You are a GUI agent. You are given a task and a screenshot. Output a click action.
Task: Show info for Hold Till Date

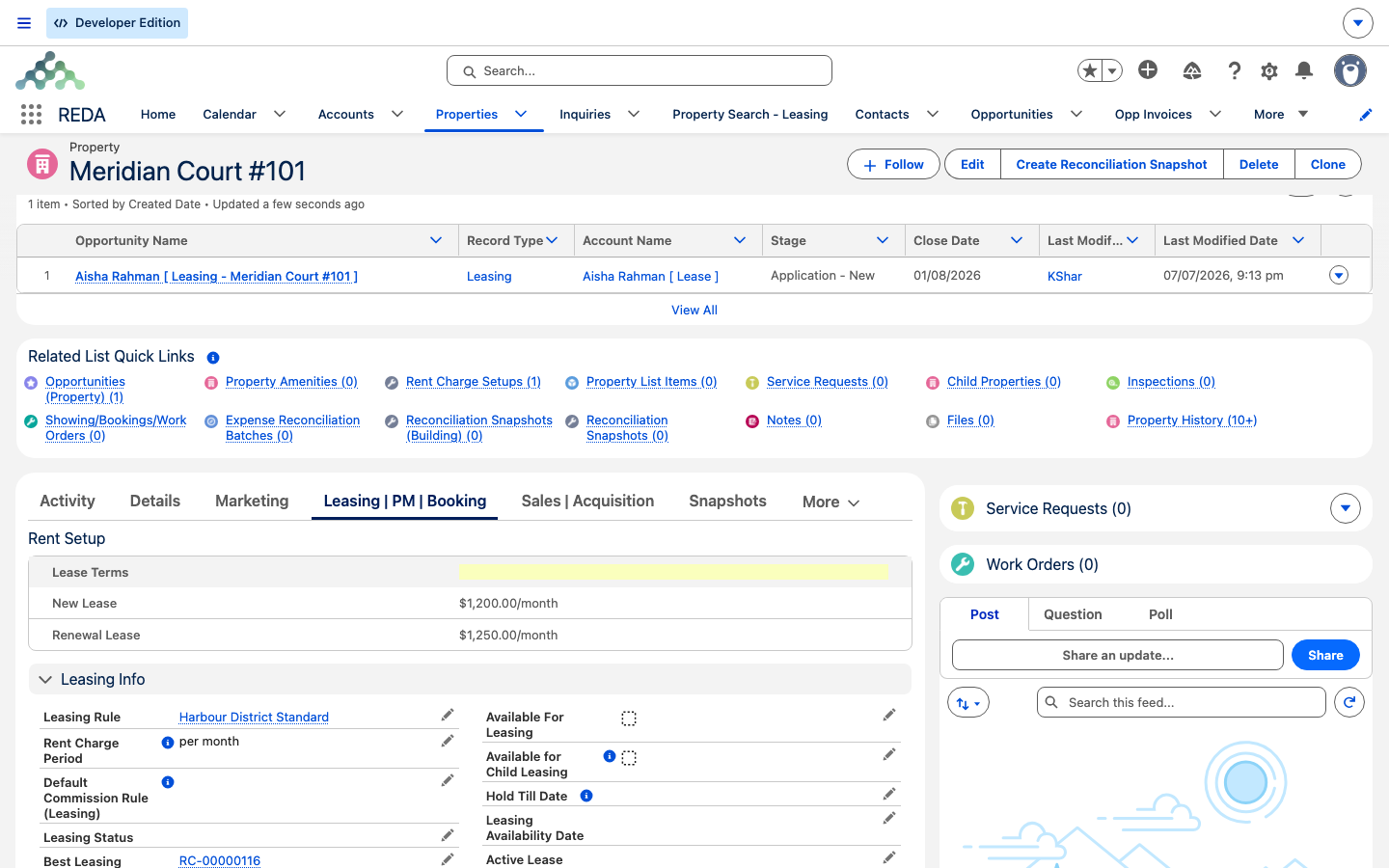(586, 796)
